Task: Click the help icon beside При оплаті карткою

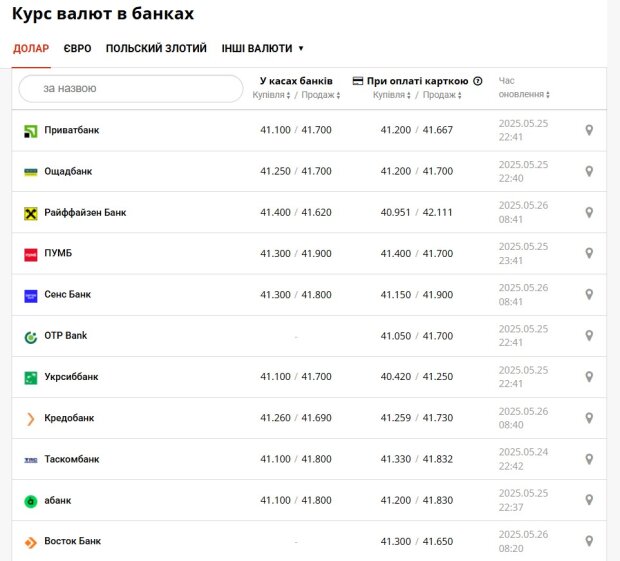Action: click(478, 81)
